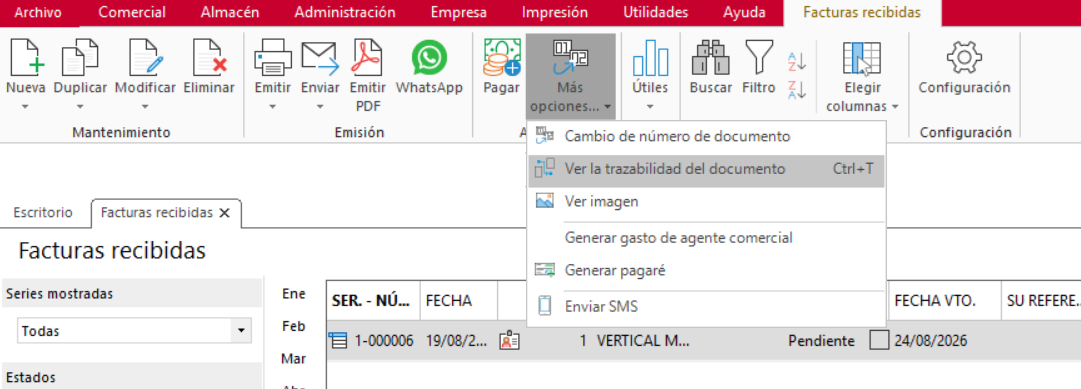The height and width of the screenshot is (389, 1081).
Task: Click the Duplicar document icon
Action: tap(80, 57)
